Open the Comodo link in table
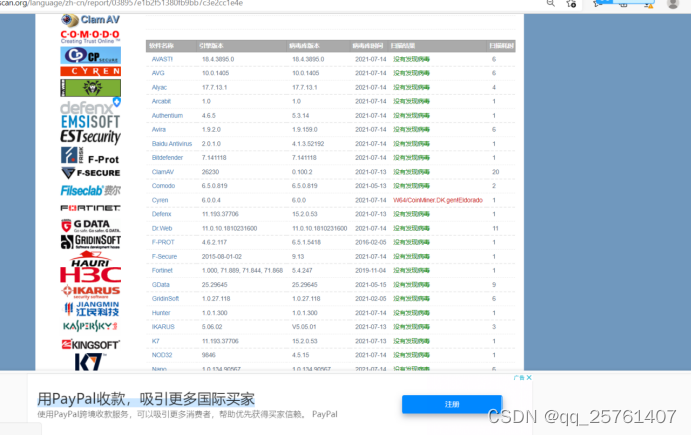 (163, 186)
